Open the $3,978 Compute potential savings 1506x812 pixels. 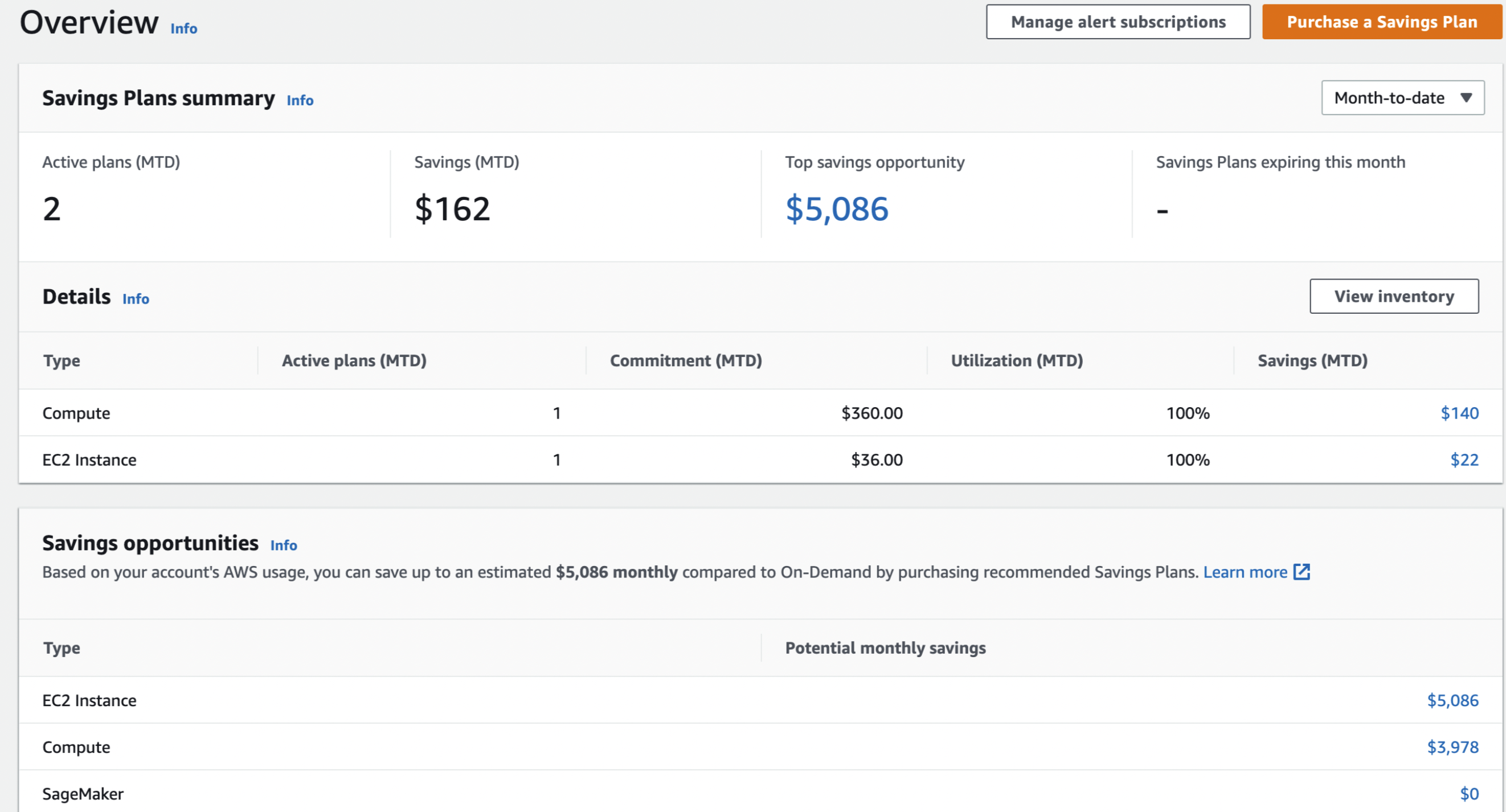click(1452, 747)
